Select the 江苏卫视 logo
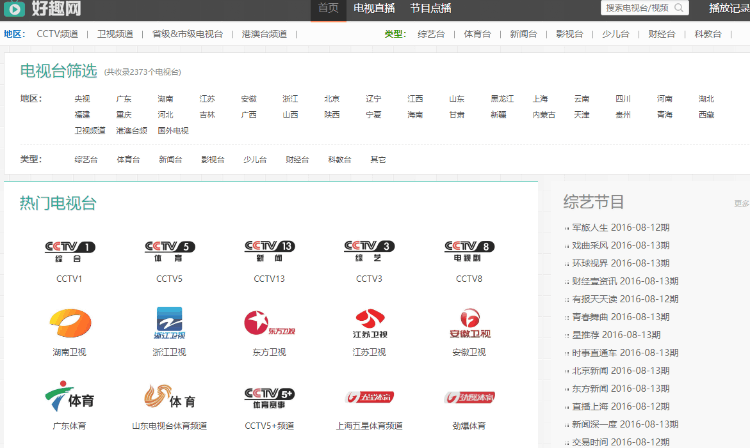The height and width of the screenshot is (448, 750). click(x=370, y=324)
